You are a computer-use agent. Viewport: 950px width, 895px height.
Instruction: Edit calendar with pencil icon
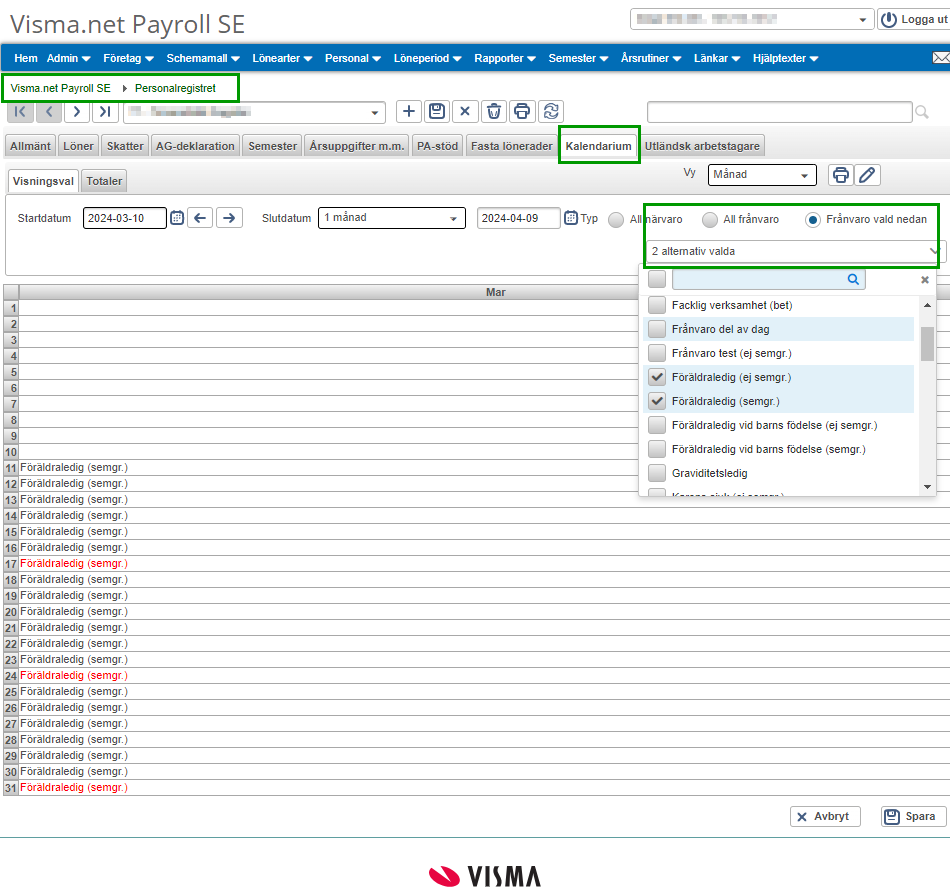point(867,175)
